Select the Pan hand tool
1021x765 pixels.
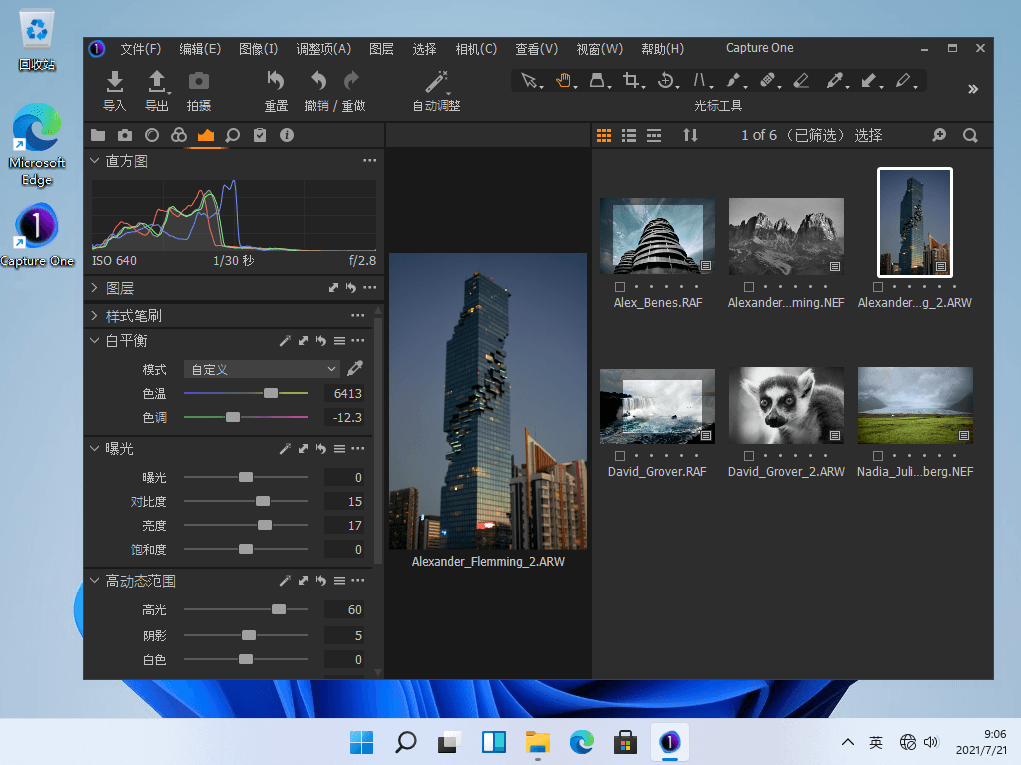coord(564,81)
